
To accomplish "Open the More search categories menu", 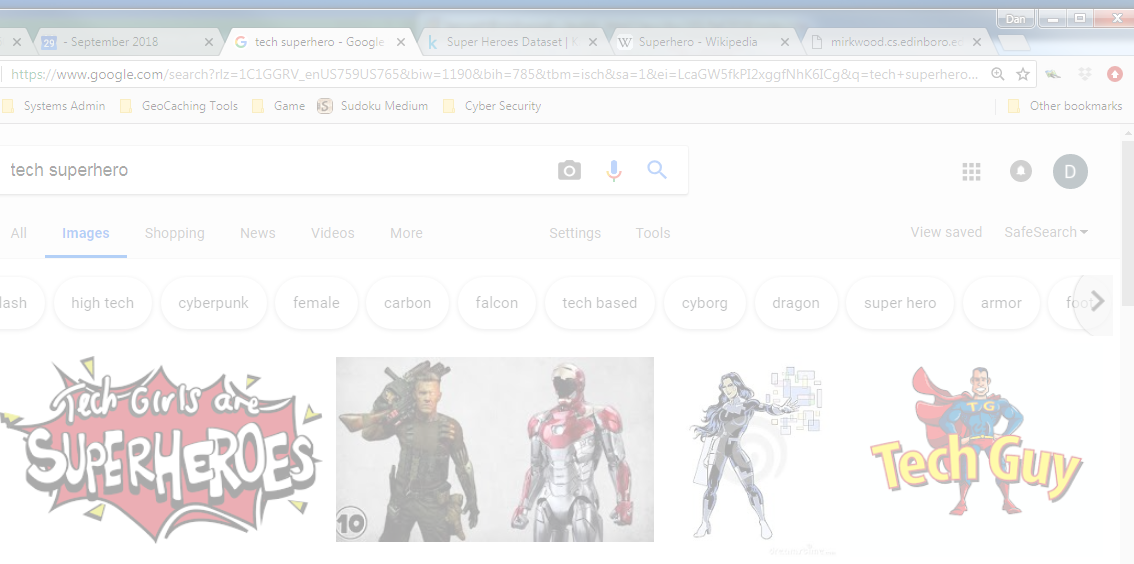I will 406,233.
